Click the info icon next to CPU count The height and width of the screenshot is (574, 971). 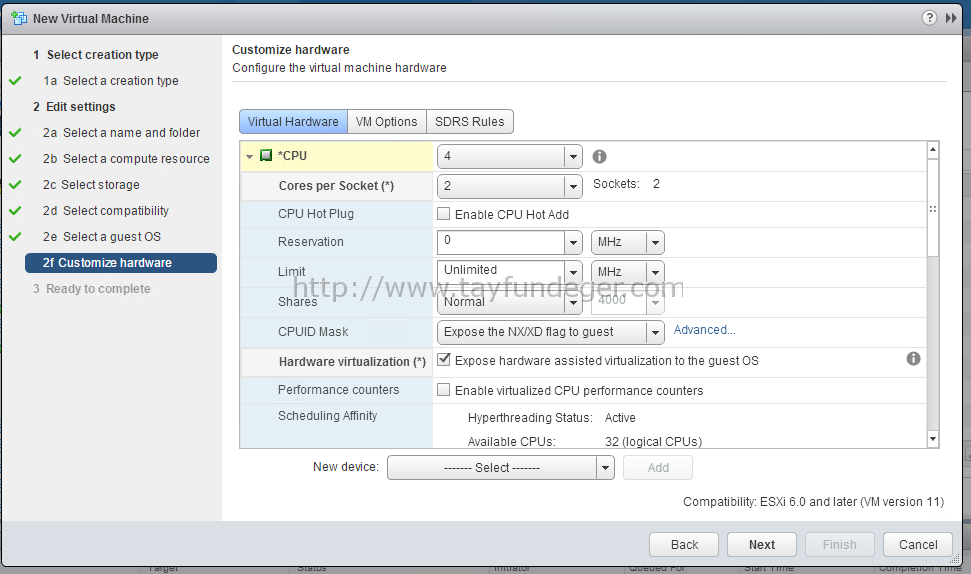[x=599, y=157]
